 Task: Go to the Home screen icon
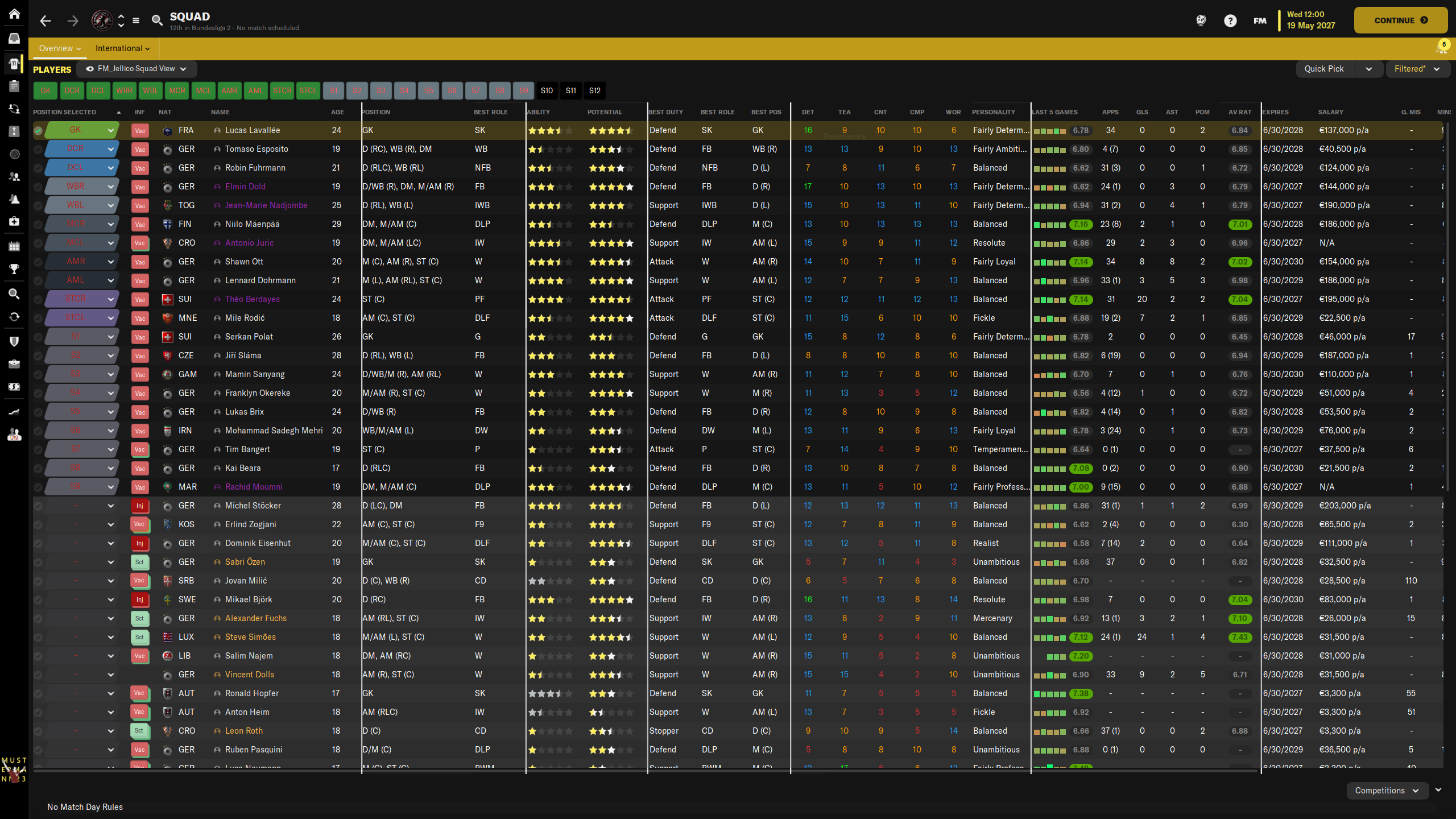click(x=14, y=14)
